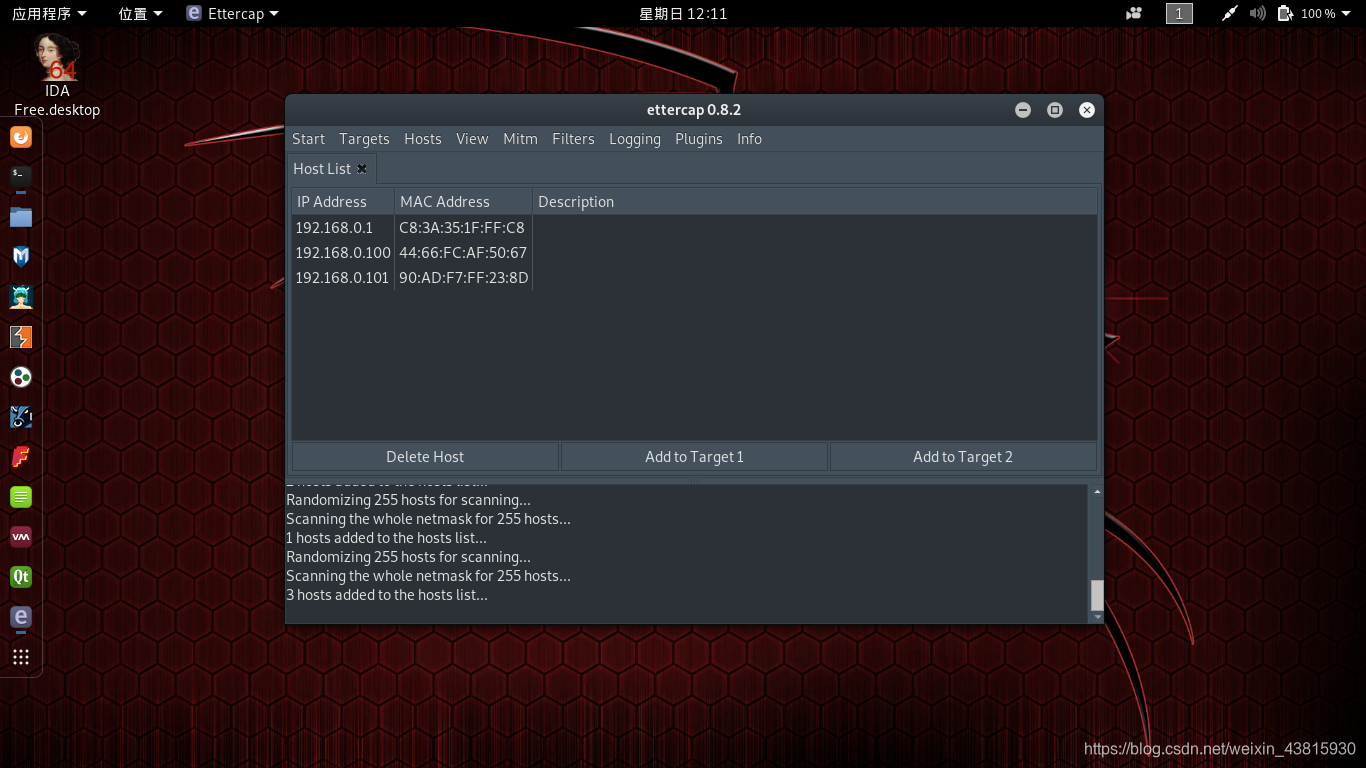Open the green notes dock icon

(x=21, y=497)
